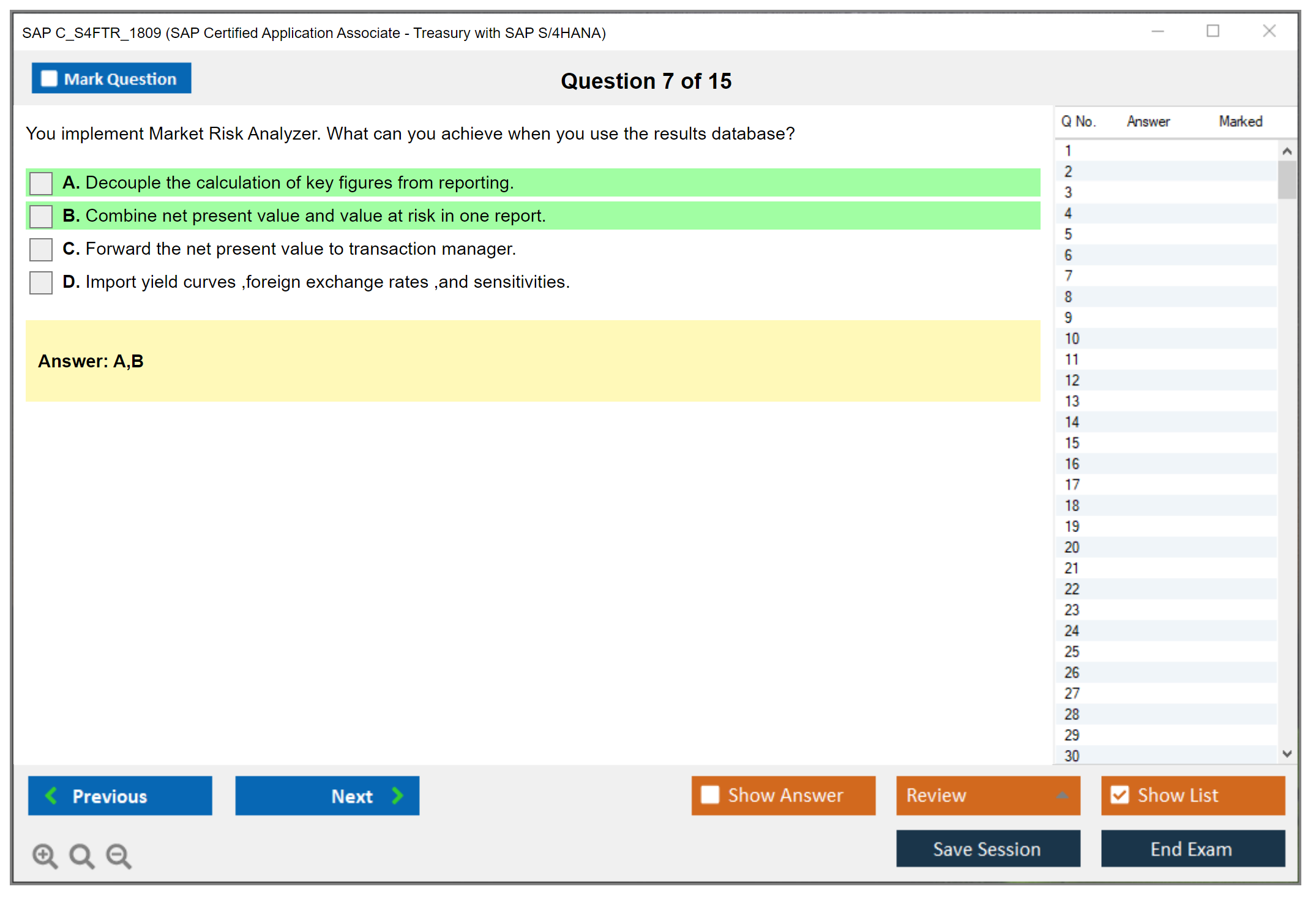Disable the Show List checkbox
The width and height of the screenshot is (1316, 900).
pyautogui.click(x=1120, y=795)
